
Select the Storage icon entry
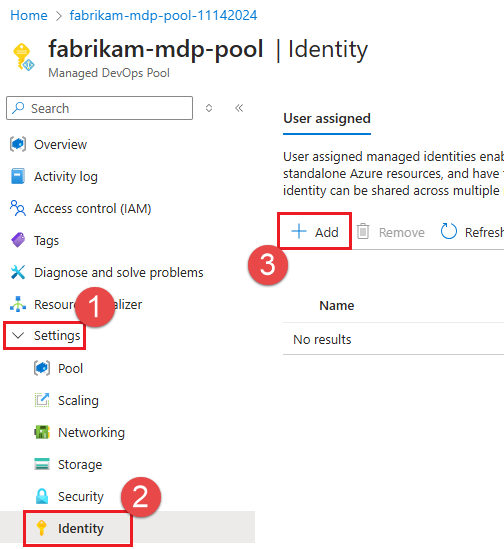[42, 464]
